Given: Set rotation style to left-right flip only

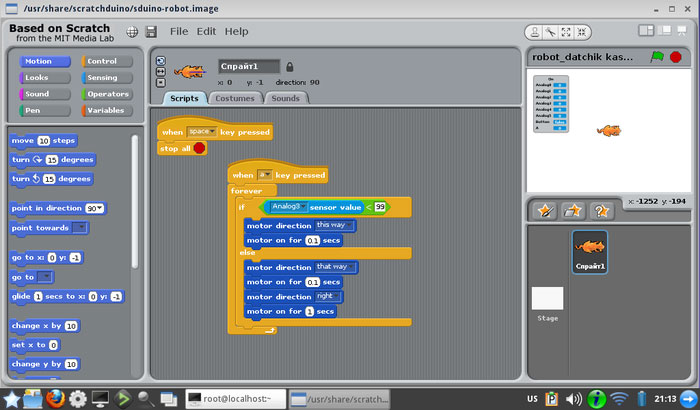Looking at the screenshot, I should click(161, 71).
